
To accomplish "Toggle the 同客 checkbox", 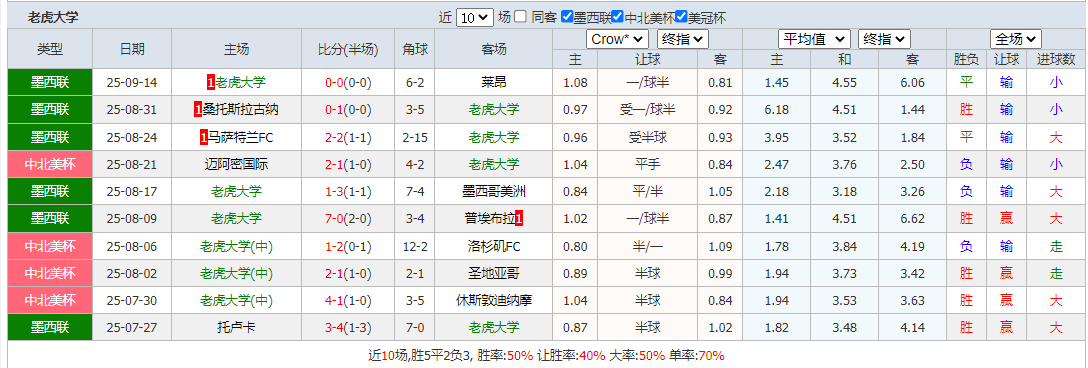I will click(x=521, y=17).
